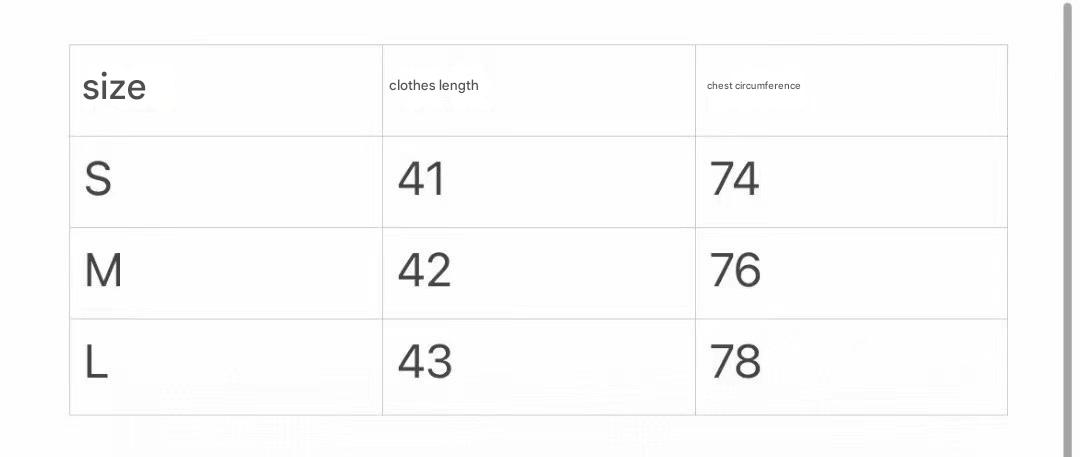The image size is (1080, 457).
Task: Select the clothes length value 42
Action: click(424, 271)
